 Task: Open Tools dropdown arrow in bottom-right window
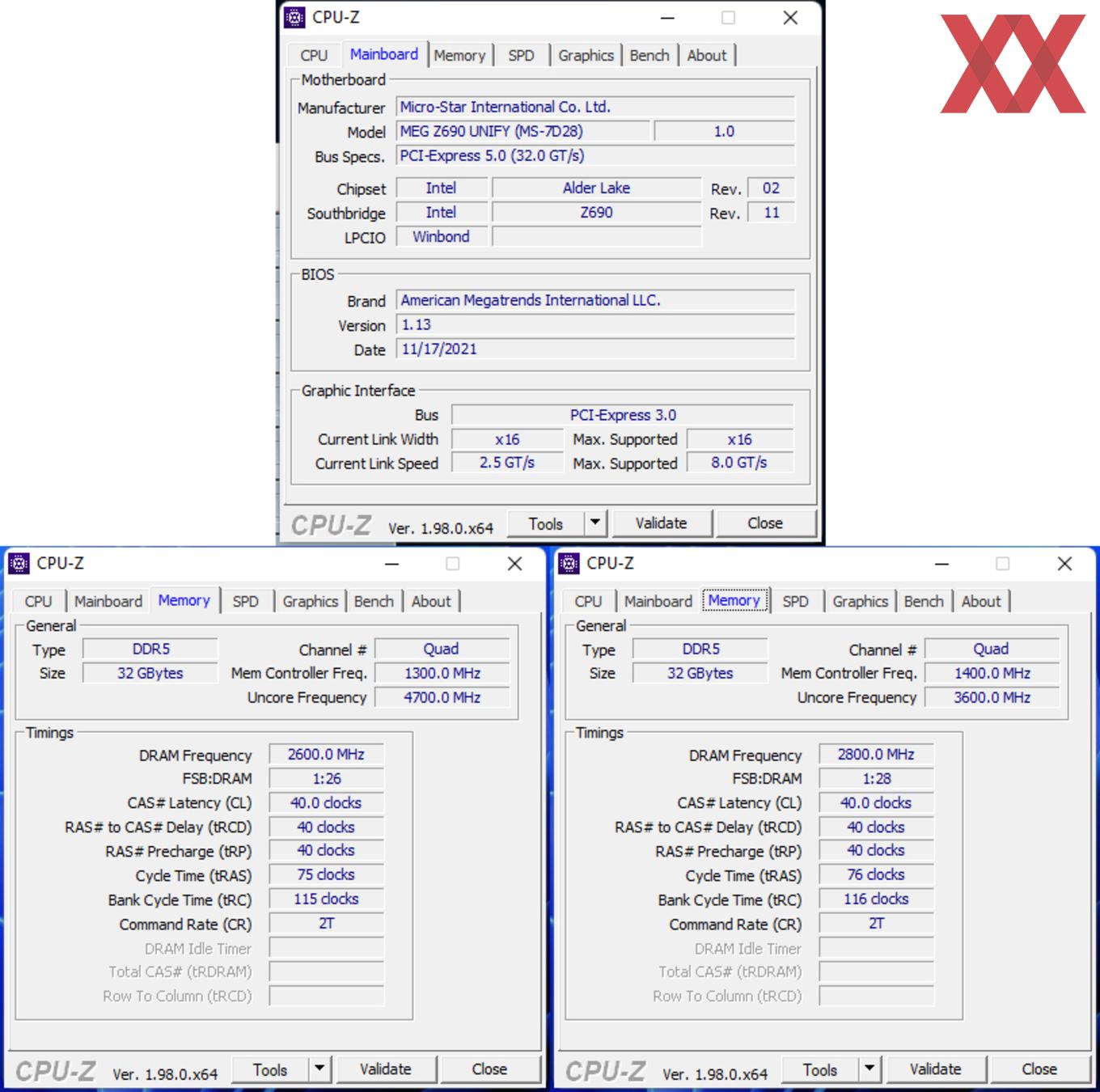869,1069
